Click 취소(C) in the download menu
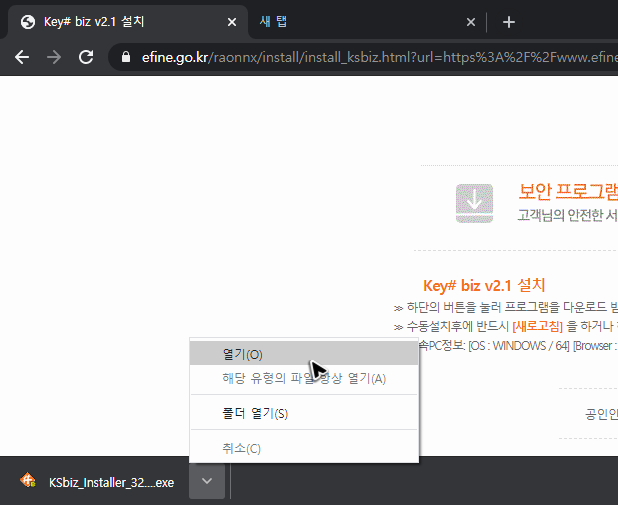 (304, 448)
